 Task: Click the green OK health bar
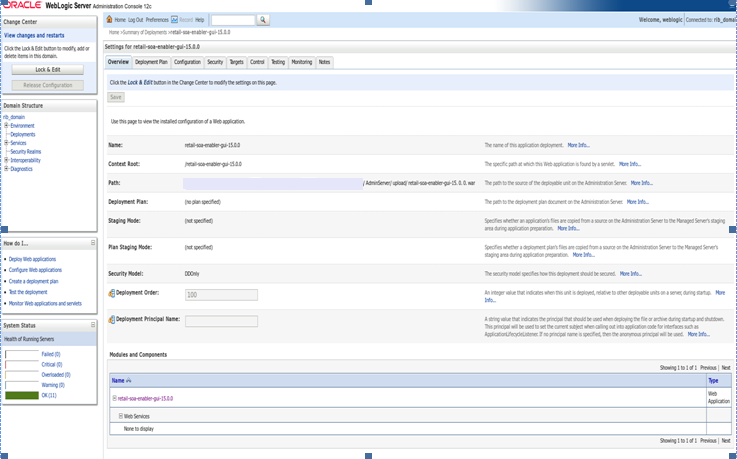point(22,396)
